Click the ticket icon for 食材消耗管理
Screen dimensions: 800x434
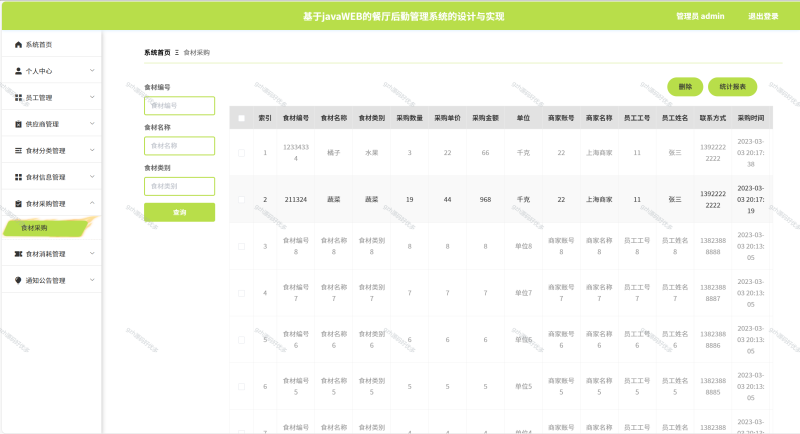pos(18,254)
